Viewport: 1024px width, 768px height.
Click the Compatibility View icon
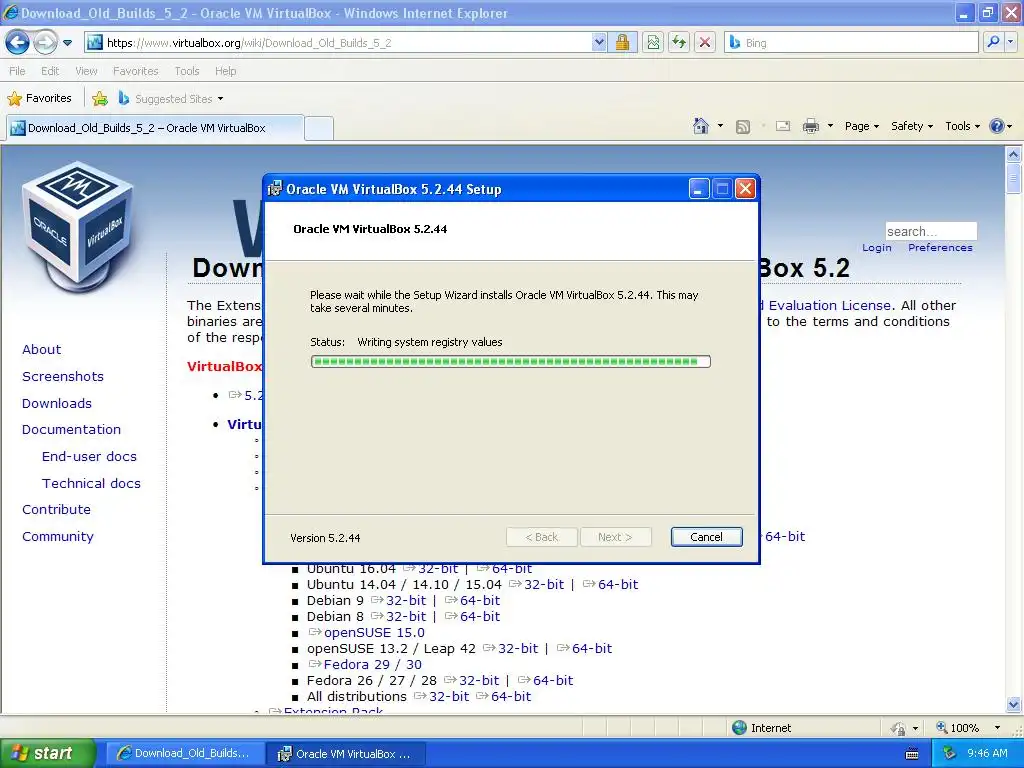coord(653,43)
